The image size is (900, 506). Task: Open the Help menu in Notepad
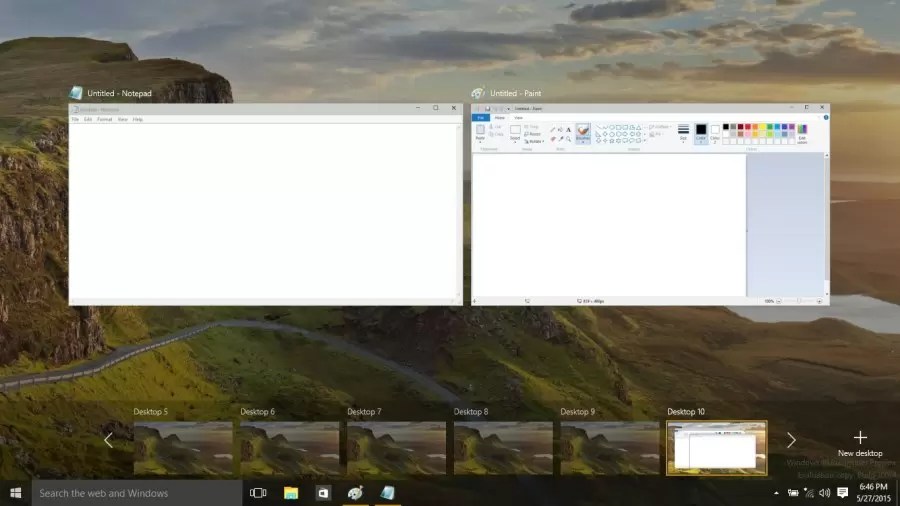138,119
